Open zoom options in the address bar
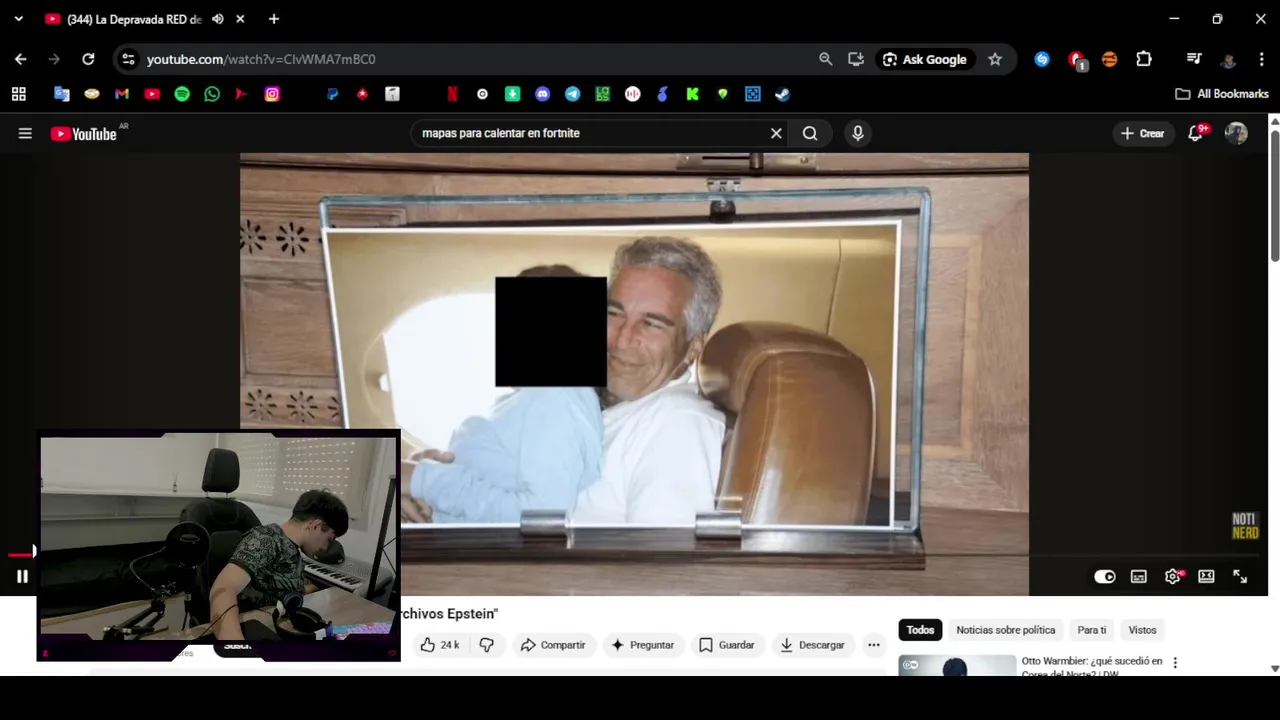This screenshot has height=720, width=1280. click(x=826, y=59)
